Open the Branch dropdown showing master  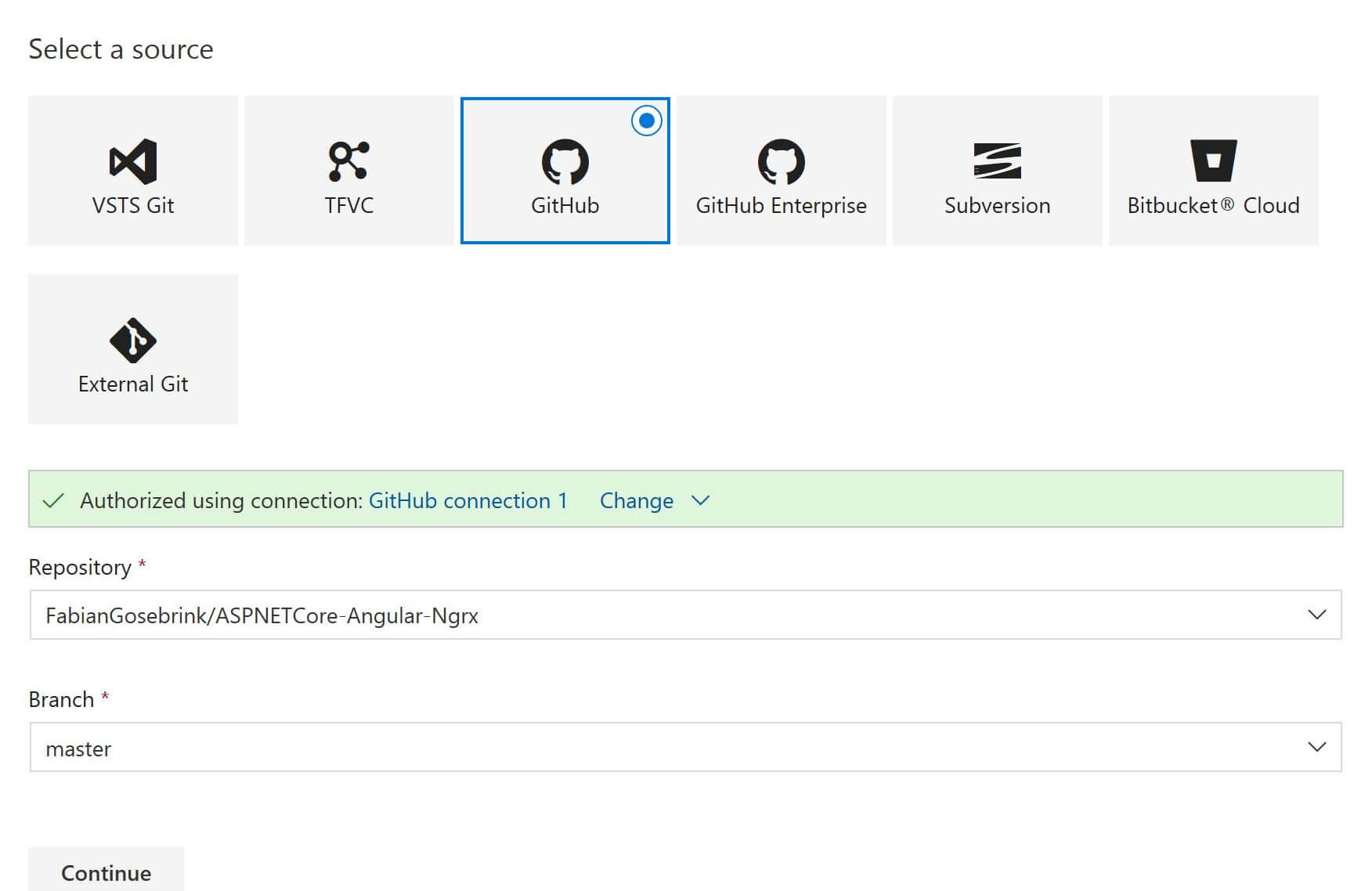point(686,747)
